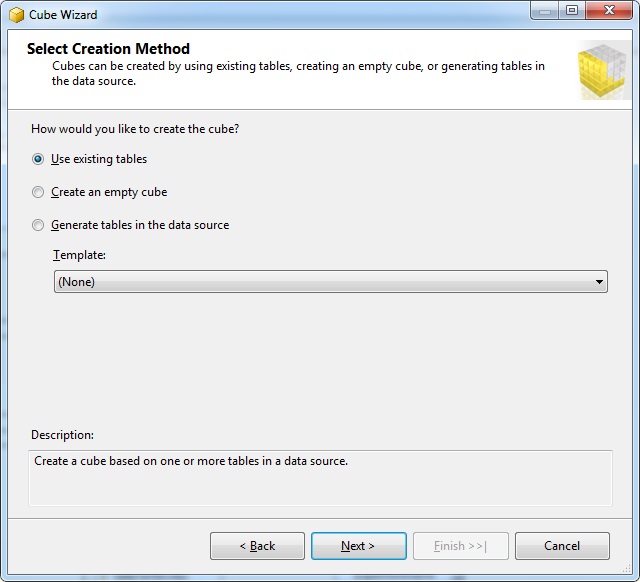640x582 pixels.
Task: Click the 'Description:' label
Action: [x=62, y=435]
